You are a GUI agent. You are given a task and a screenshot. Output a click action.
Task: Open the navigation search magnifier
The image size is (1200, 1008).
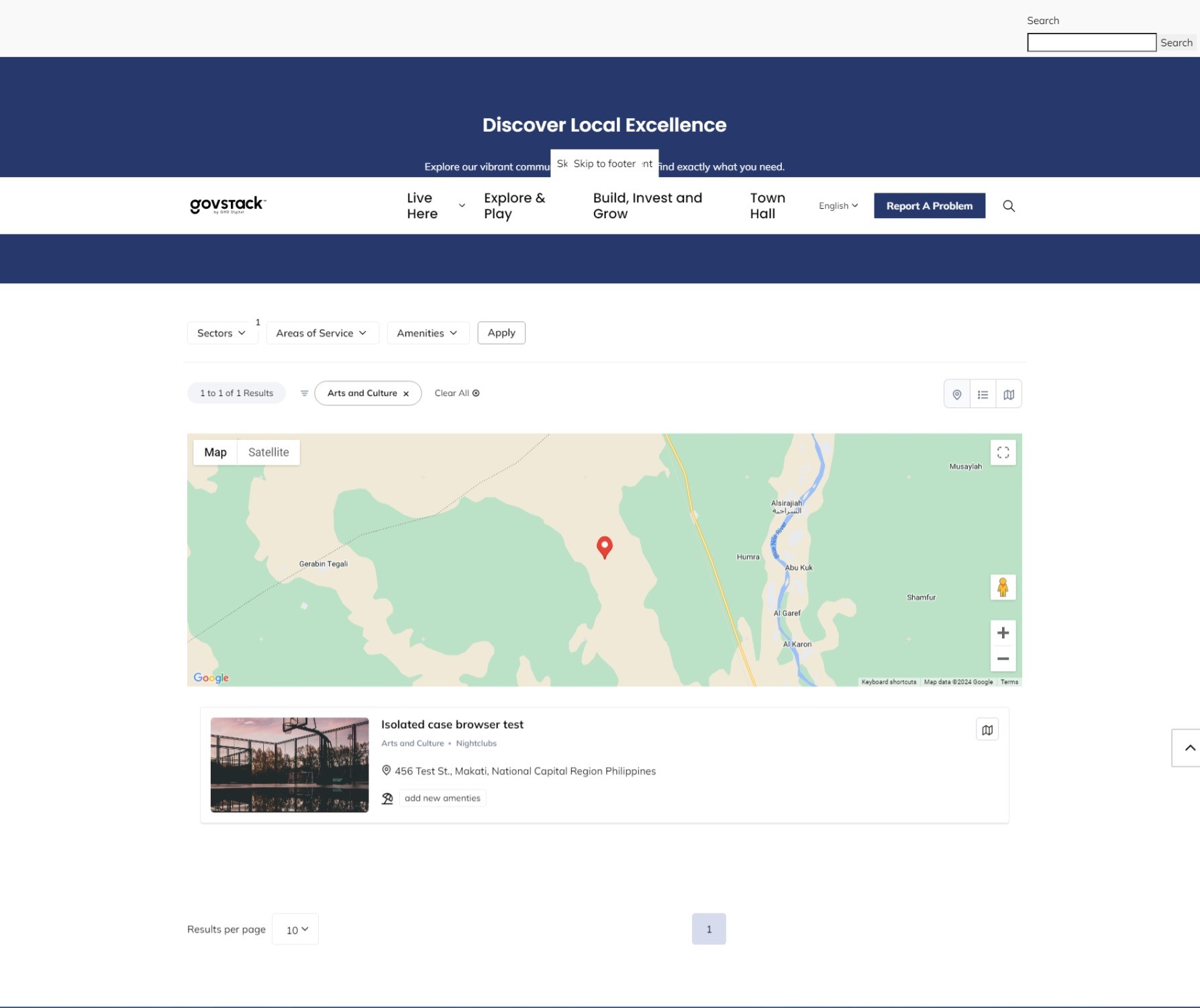click(1009, 205)
